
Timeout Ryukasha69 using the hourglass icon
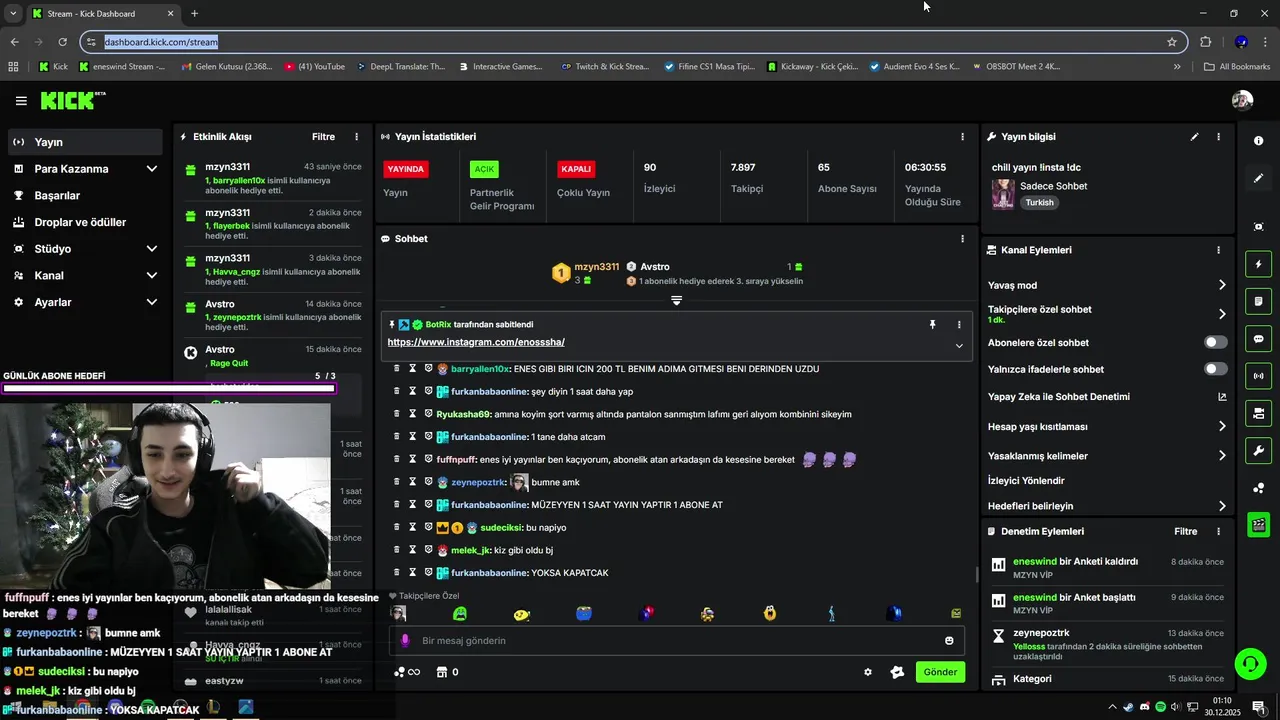[412, 414]
